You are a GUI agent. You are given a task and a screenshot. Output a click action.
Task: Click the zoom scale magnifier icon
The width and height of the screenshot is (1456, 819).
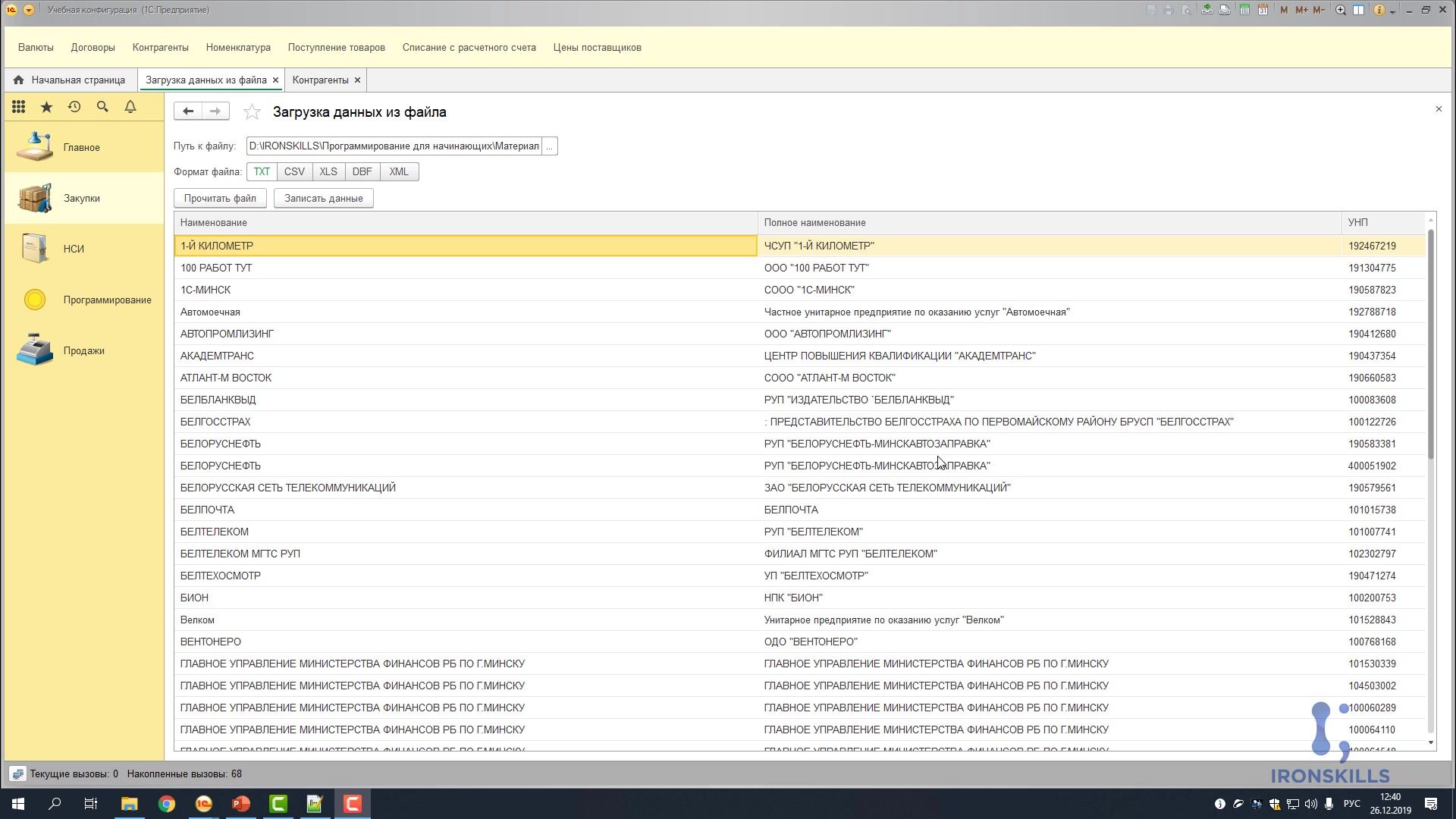coord(1341,10)
